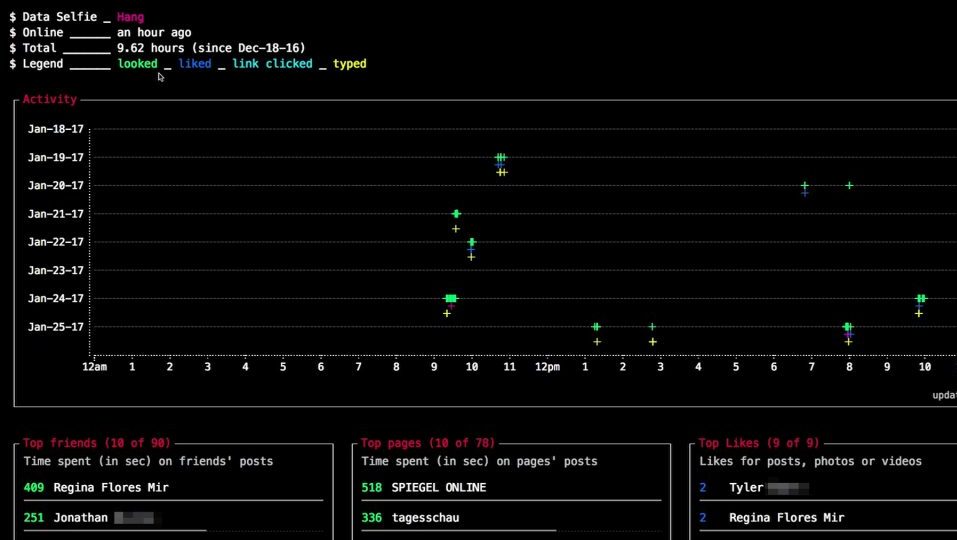The height and width of the screenshot is (540, 957).
Task: Select the green marker on Jan-20-17 at 8pm
Action: [849, 185]
